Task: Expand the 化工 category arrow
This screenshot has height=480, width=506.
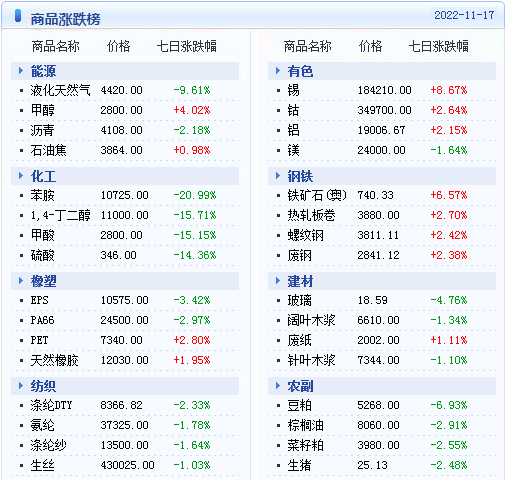Action: coord(21,176)
